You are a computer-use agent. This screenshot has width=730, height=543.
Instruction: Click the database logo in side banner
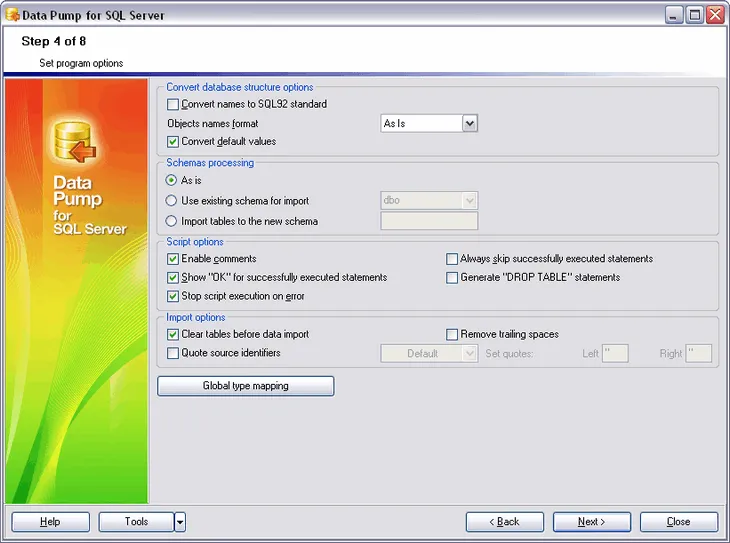74,142
